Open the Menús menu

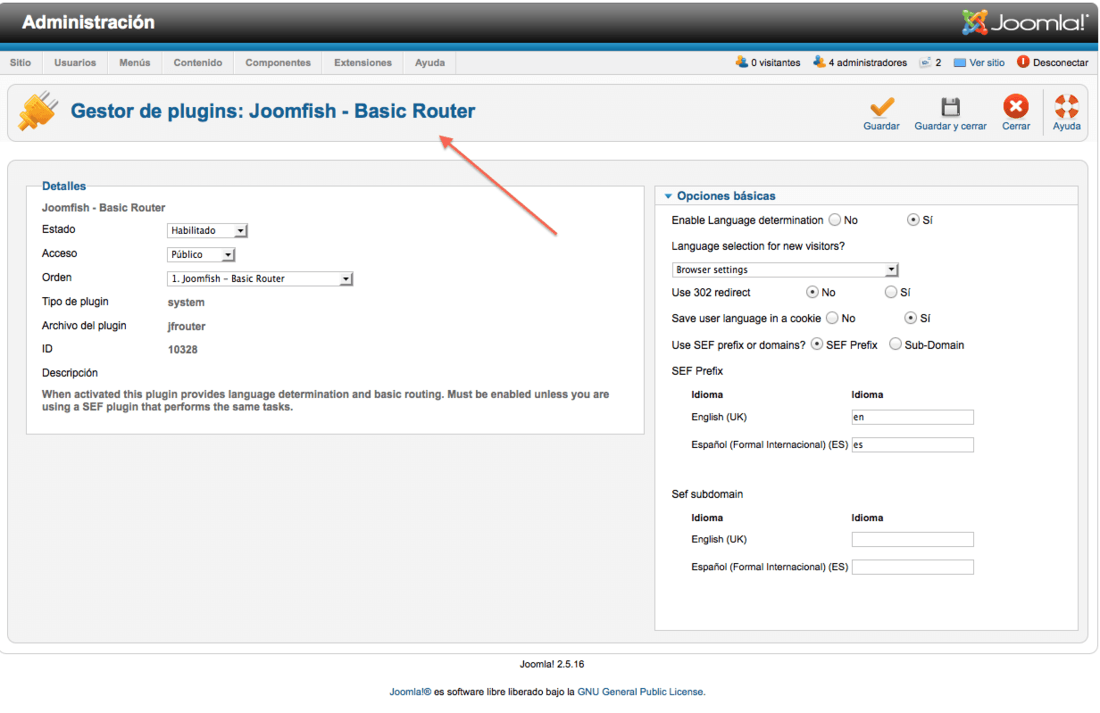[135, 62]
